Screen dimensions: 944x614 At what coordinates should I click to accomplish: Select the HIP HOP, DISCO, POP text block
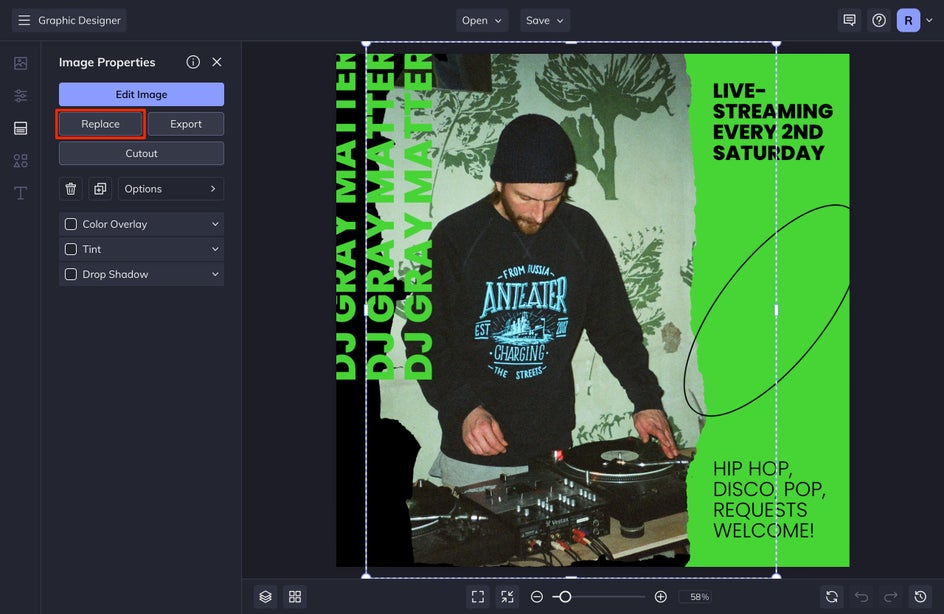point(769,500)
